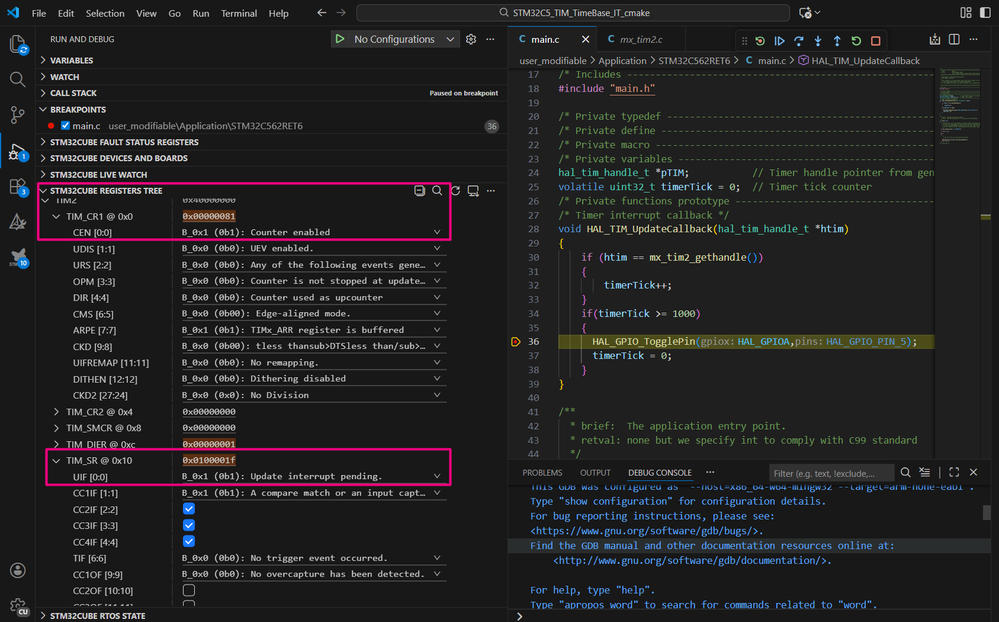
Task: Toggle the main.c breakpoint checkbox
Action: tap(65, 126)
